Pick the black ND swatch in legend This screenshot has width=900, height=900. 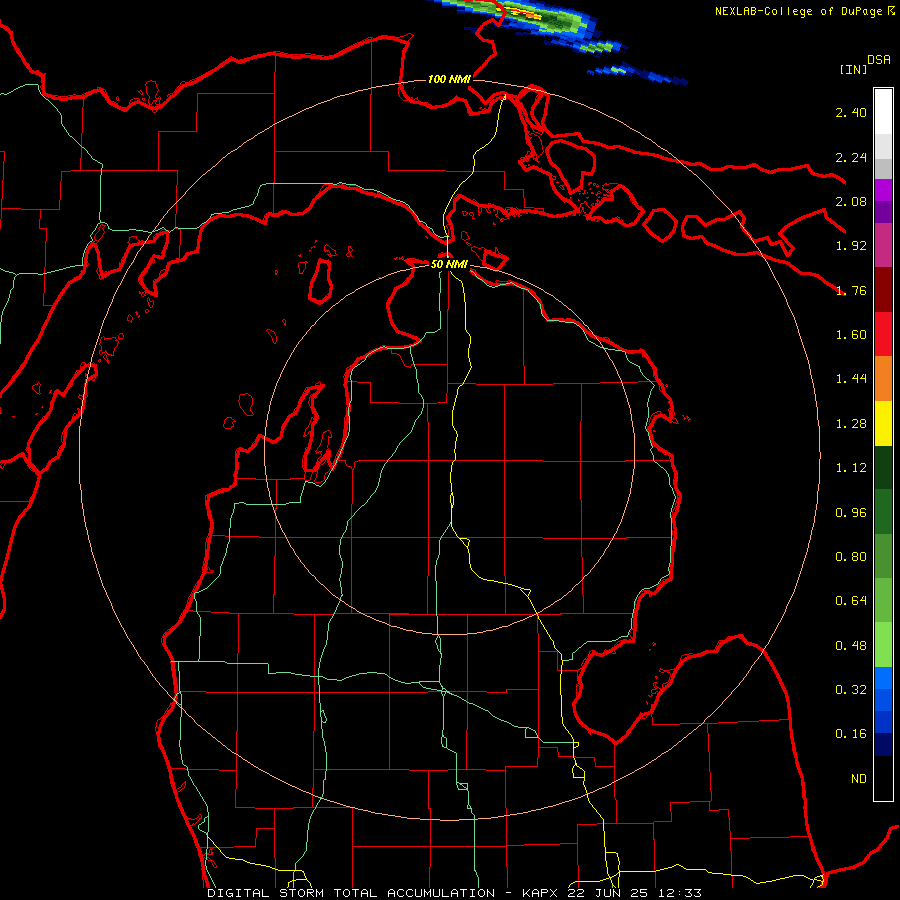883,778
